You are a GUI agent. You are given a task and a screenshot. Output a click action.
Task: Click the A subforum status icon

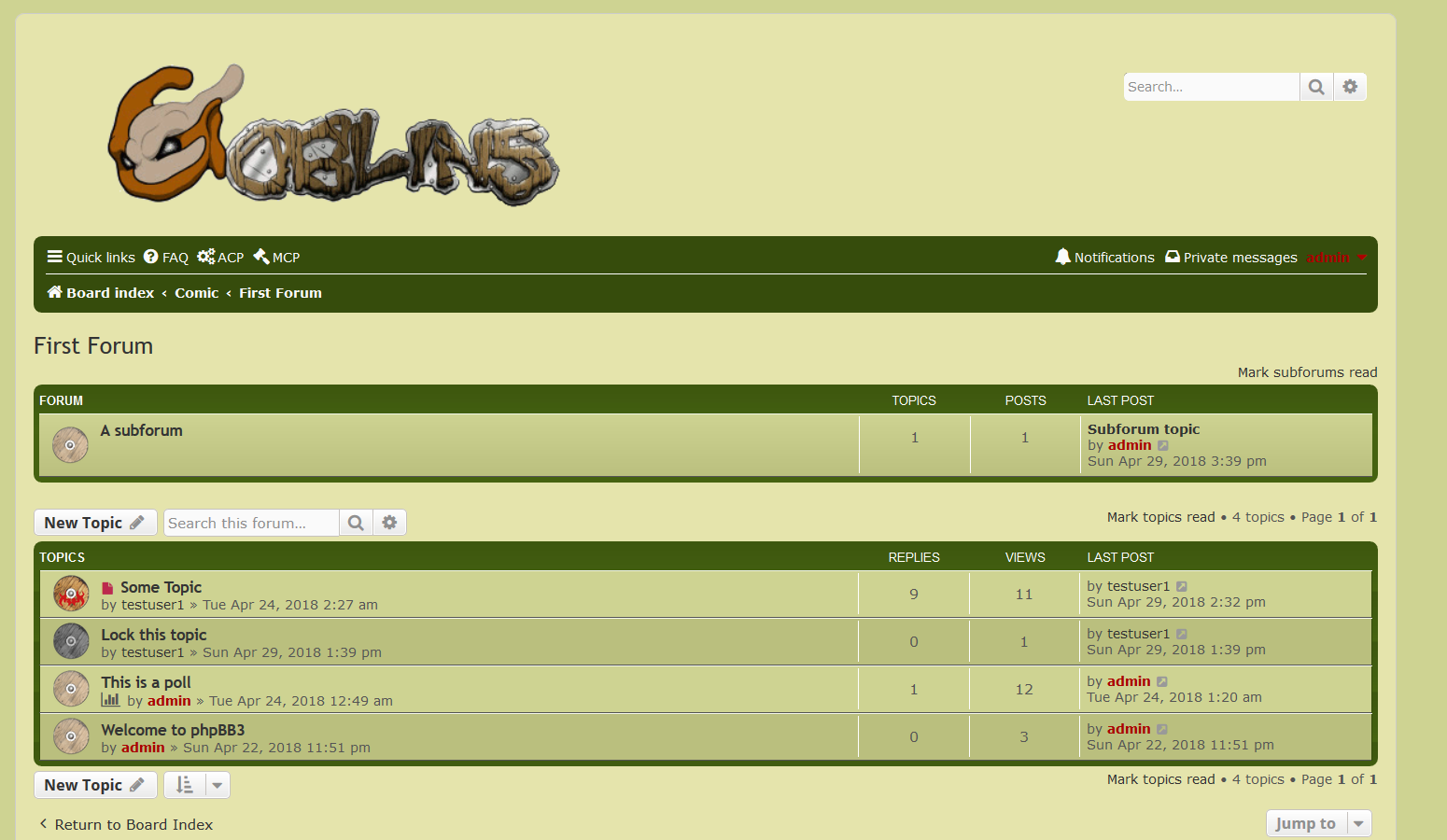click(70, 445)
